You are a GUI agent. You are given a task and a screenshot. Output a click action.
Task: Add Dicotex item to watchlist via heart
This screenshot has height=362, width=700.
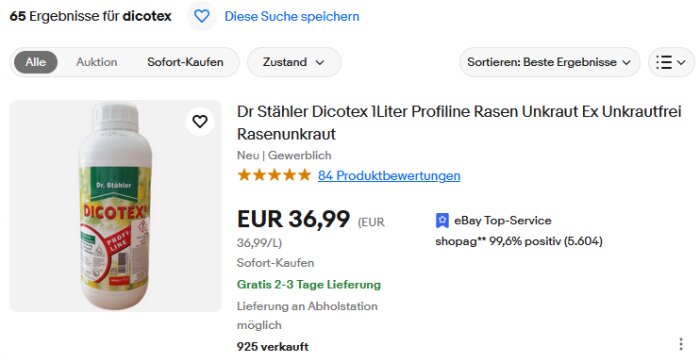click(x=200, y=121)
